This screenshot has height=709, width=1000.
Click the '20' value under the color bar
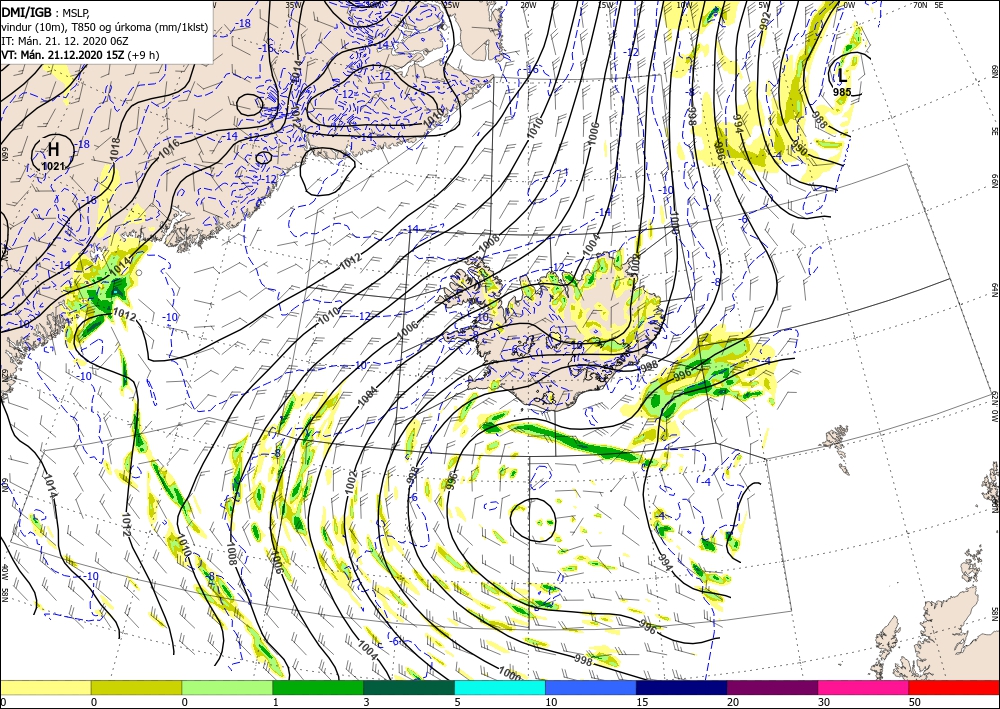click(x=733, y=703)
